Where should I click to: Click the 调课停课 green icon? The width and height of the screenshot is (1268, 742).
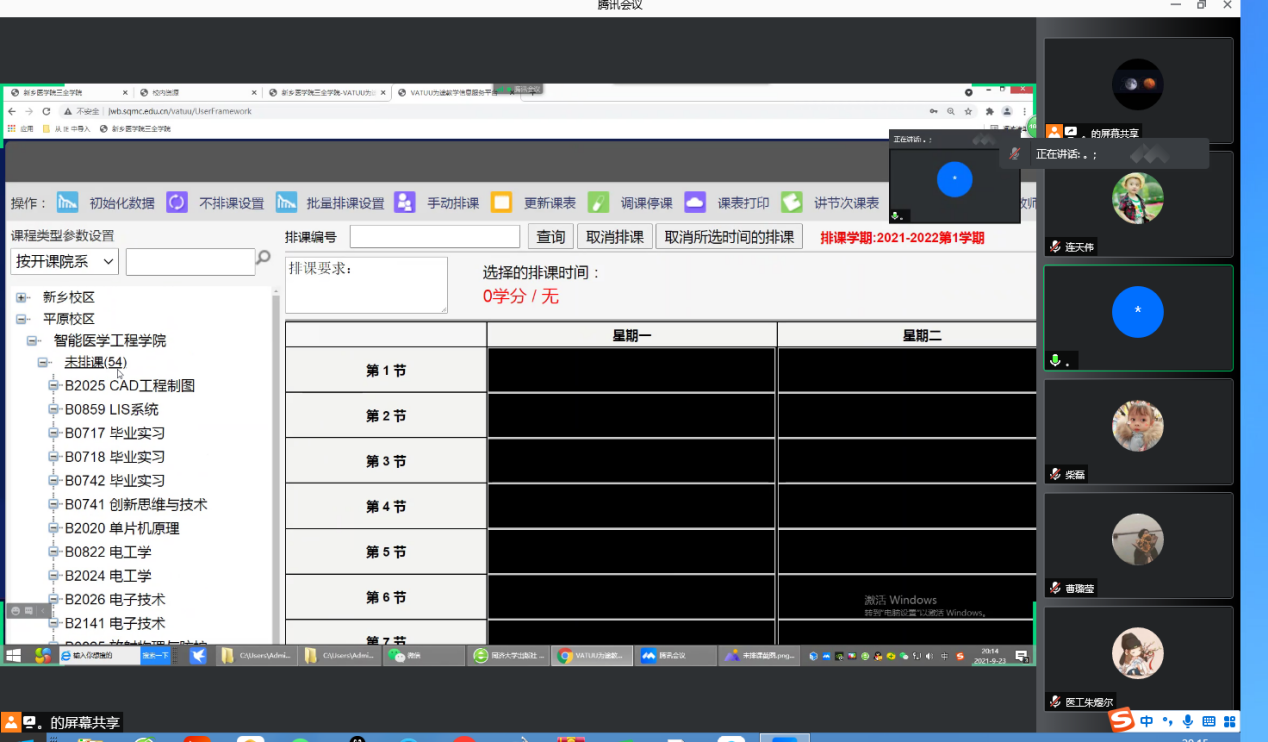pyautogui.click(x=598, y=203)
